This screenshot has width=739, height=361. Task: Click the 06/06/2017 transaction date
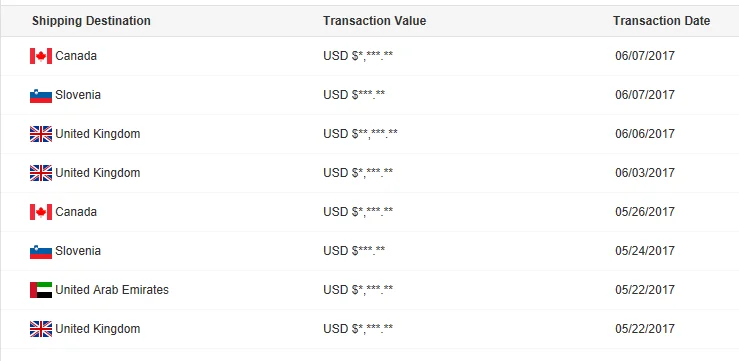645,134
